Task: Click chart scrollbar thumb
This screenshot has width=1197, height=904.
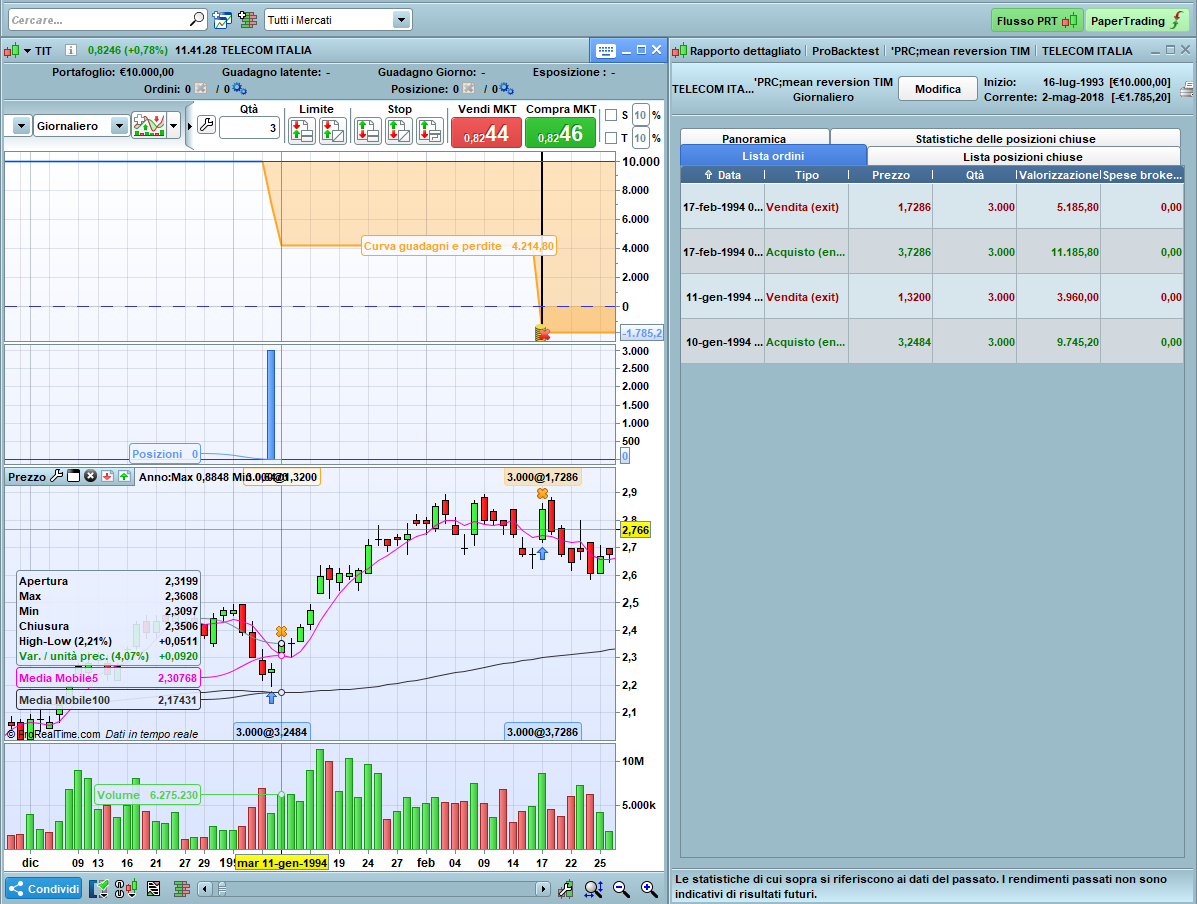Action: pos(222,889)
